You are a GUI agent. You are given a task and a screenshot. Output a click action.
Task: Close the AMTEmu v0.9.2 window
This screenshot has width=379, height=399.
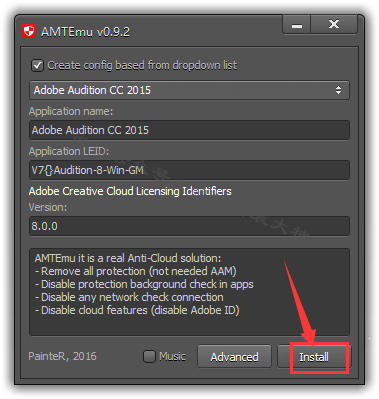point(334,25)
